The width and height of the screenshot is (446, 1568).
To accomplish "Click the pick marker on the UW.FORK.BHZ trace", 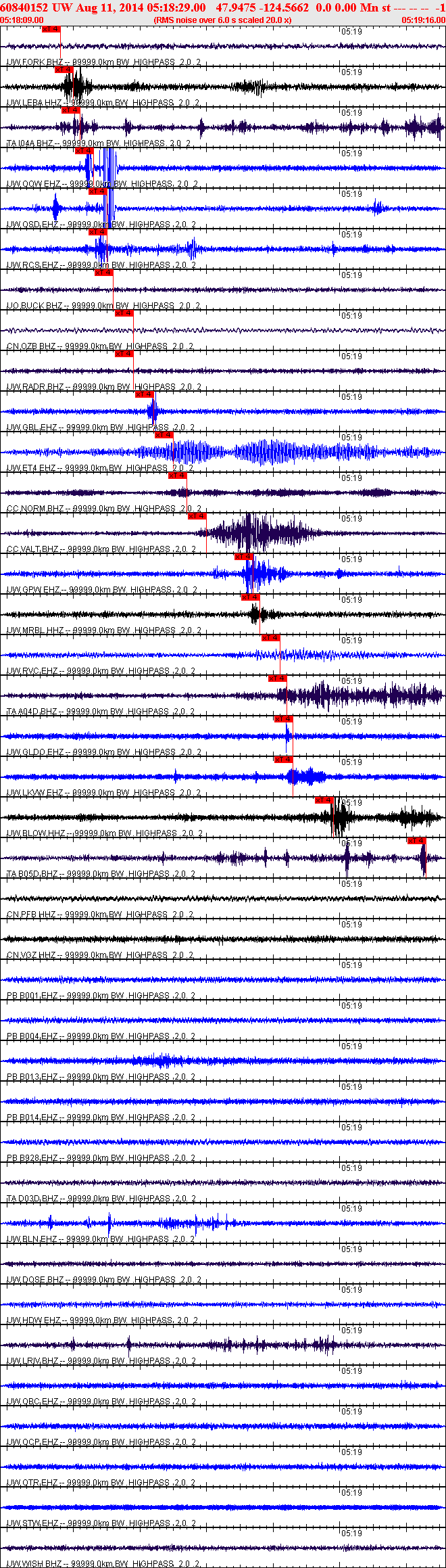I will (51, 29).
